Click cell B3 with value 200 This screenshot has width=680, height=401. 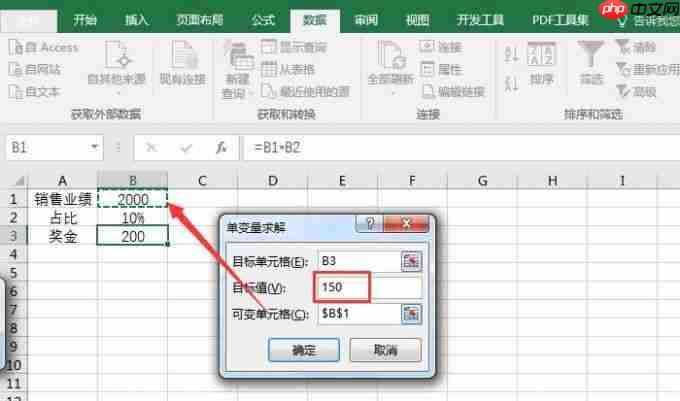(x=133, y=236)
